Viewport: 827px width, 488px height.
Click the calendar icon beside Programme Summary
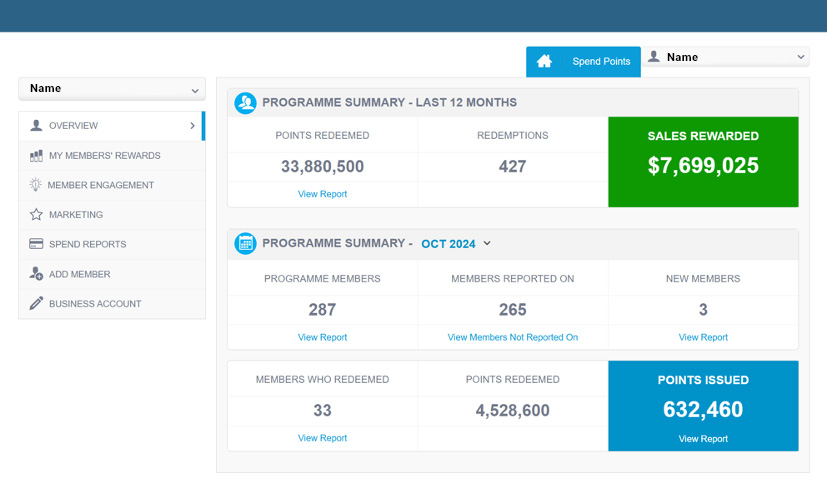click(245, 243)
